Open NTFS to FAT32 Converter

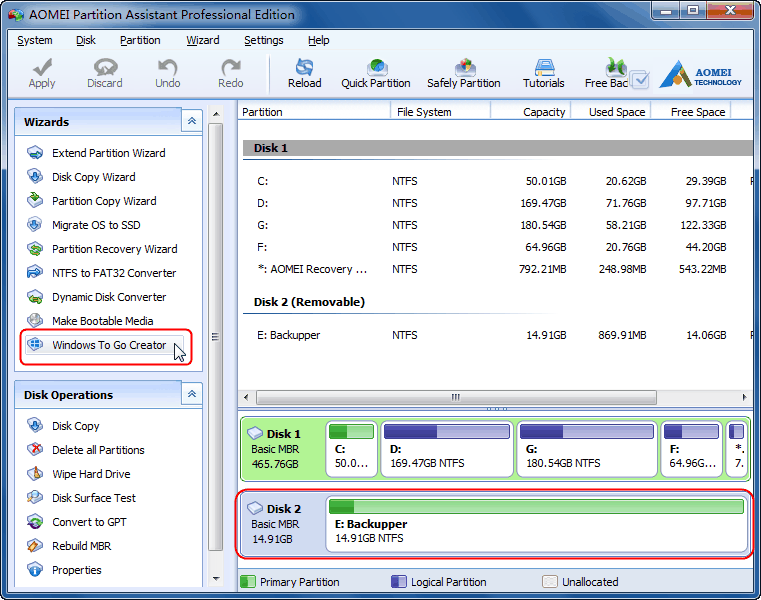pyautogui.click(x=114, y=273)
